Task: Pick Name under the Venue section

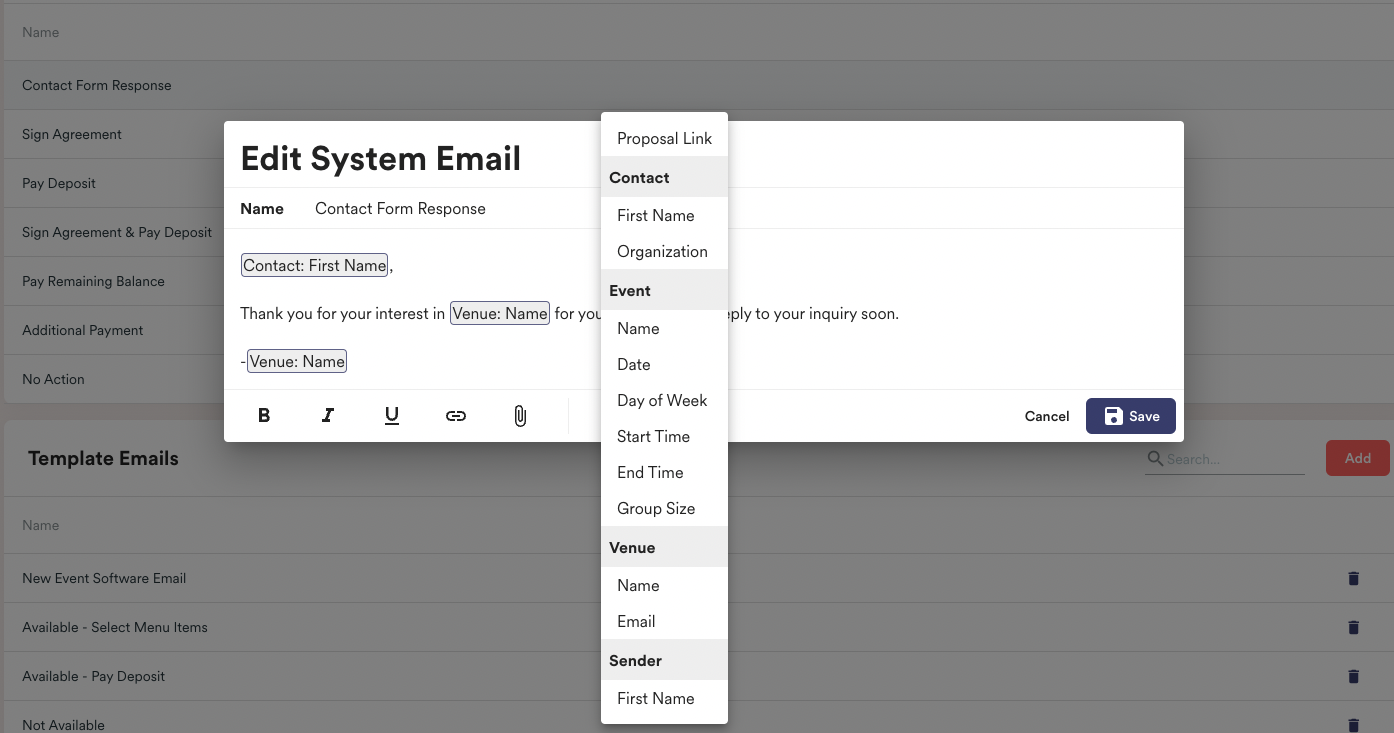Action: (x=637, y=585)
